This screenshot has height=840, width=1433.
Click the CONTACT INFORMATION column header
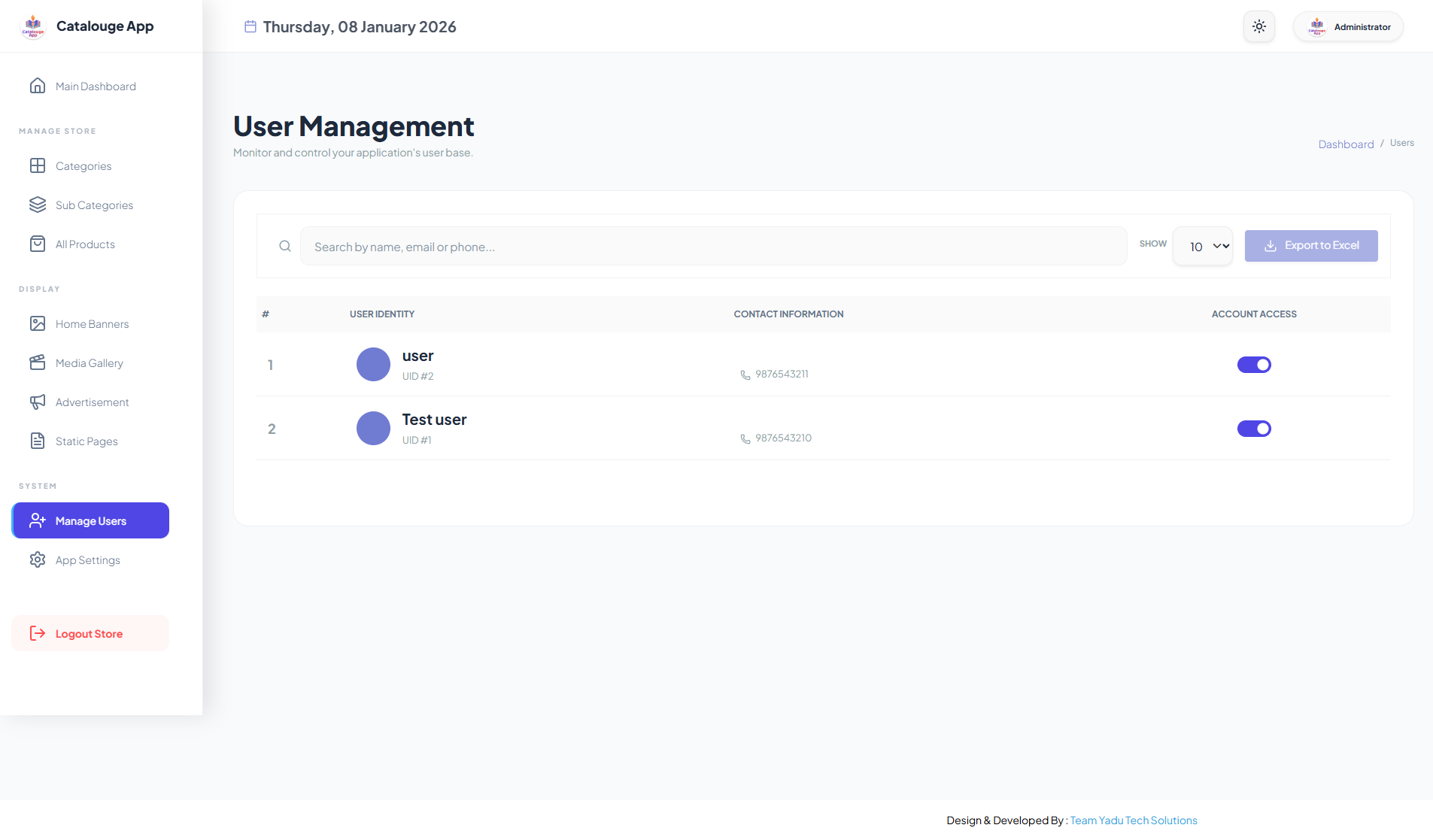pos(788,314)
